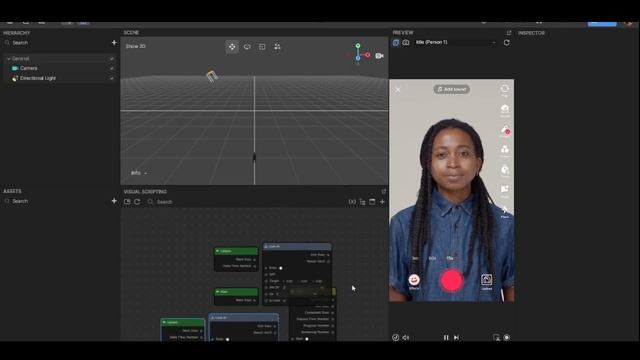The image size is (640, 360).
Task: Open Effects with the smiley icon
Action: tap(414, 281)
